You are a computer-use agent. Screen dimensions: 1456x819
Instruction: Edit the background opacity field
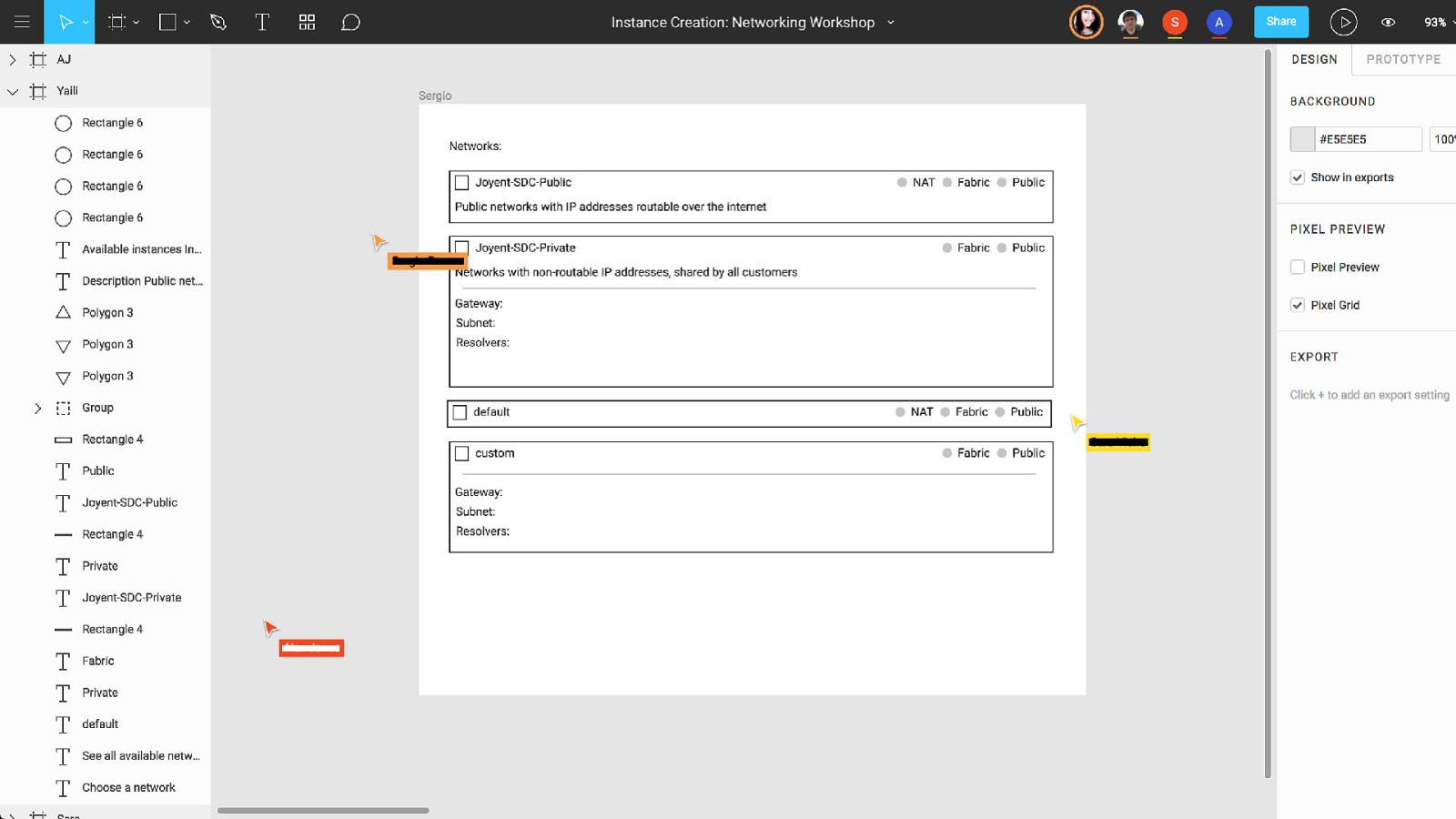pos(1443,139)
